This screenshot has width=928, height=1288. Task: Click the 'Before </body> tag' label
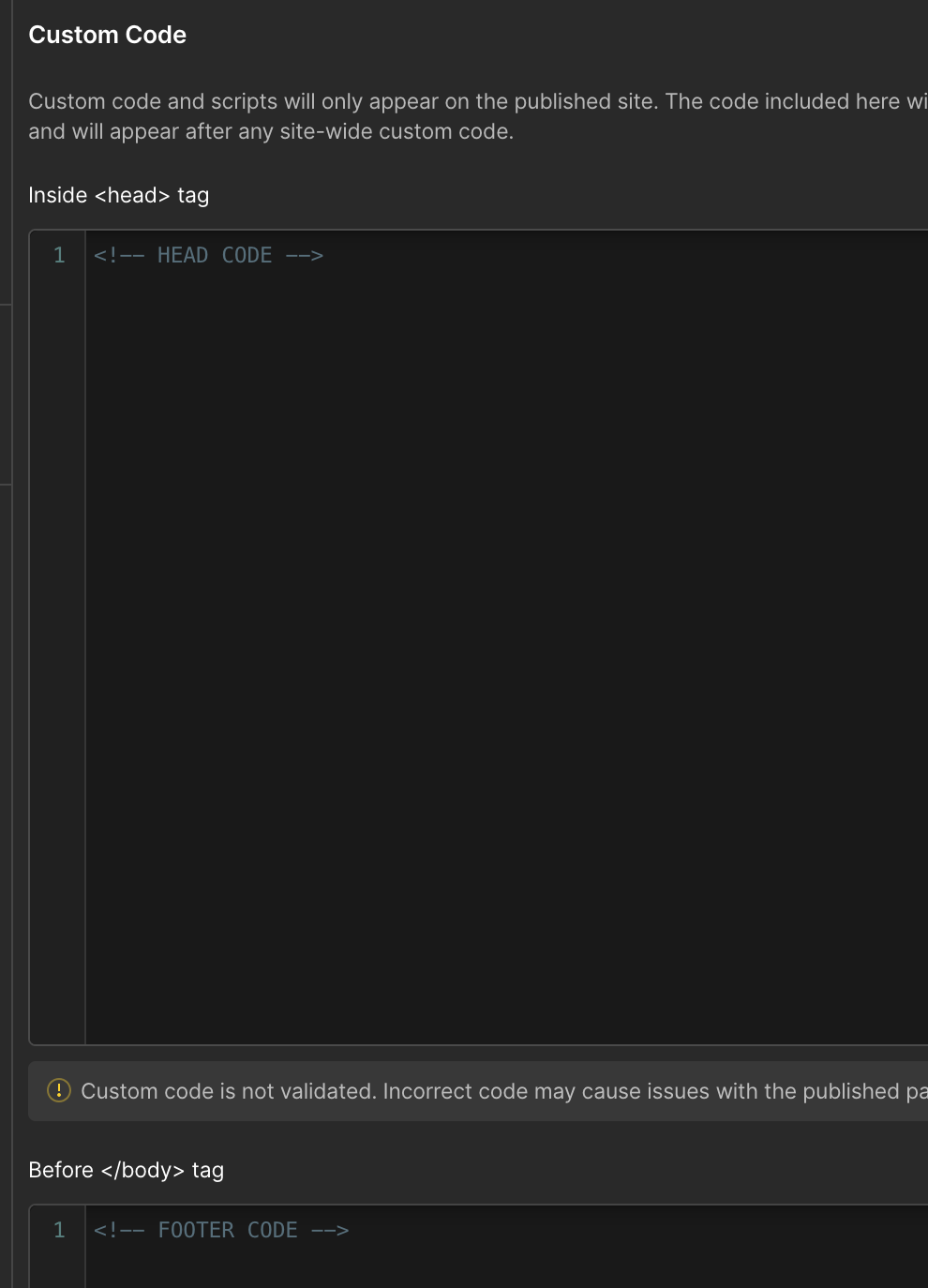127,1170
